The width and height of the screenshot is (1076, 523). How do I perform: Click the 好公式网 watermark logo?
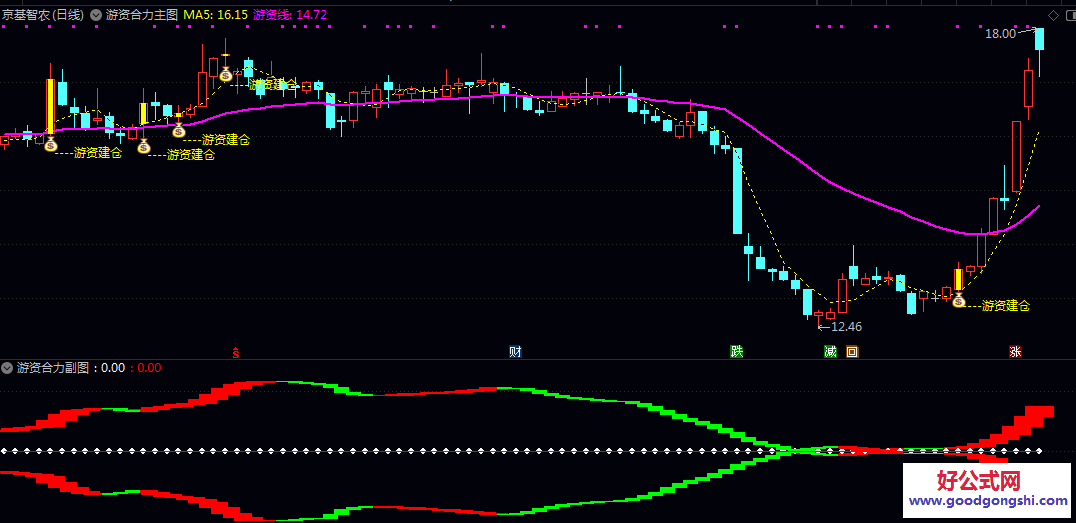(989, 480)
